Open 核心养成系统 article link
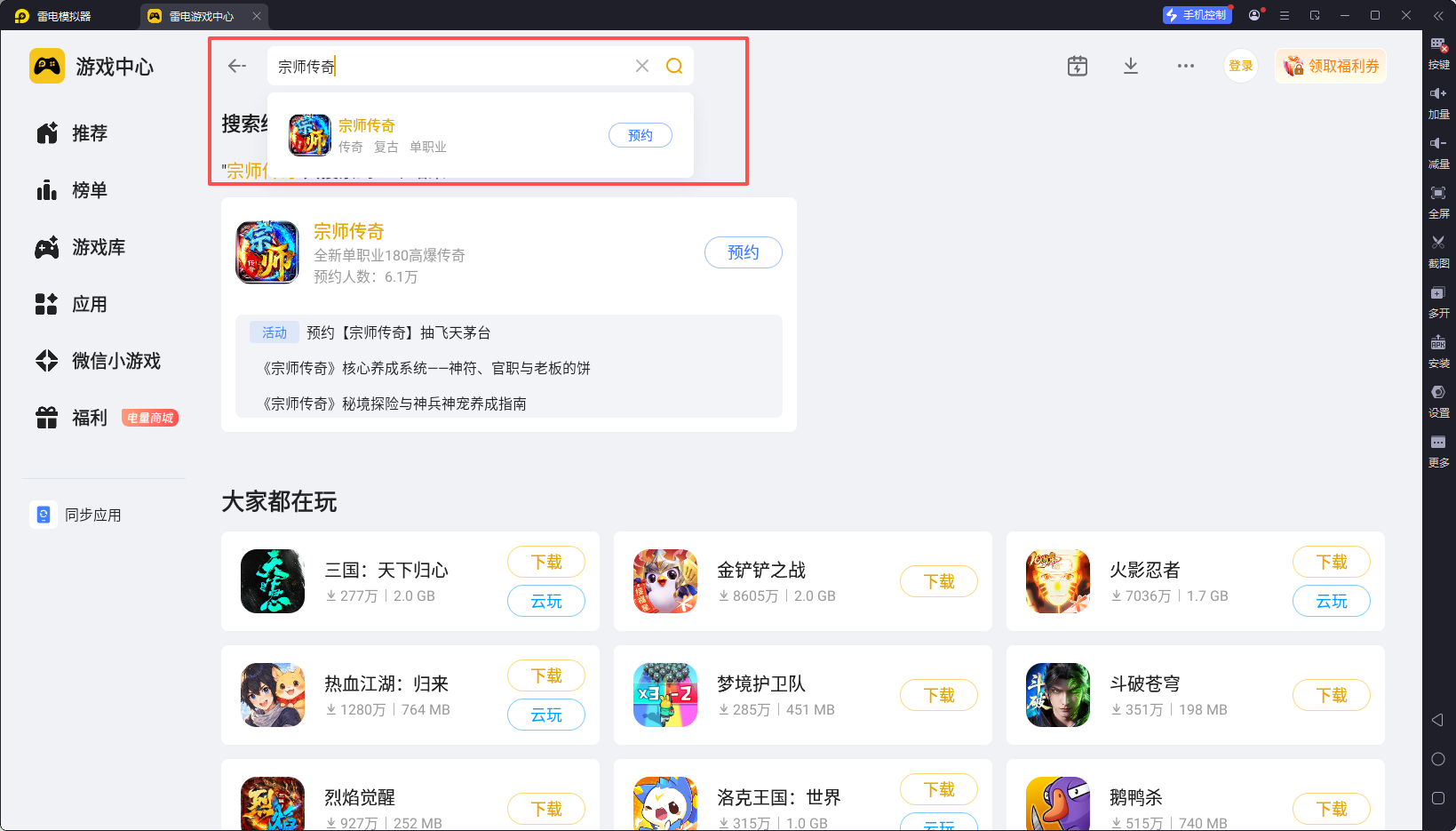 coord(426,368)
